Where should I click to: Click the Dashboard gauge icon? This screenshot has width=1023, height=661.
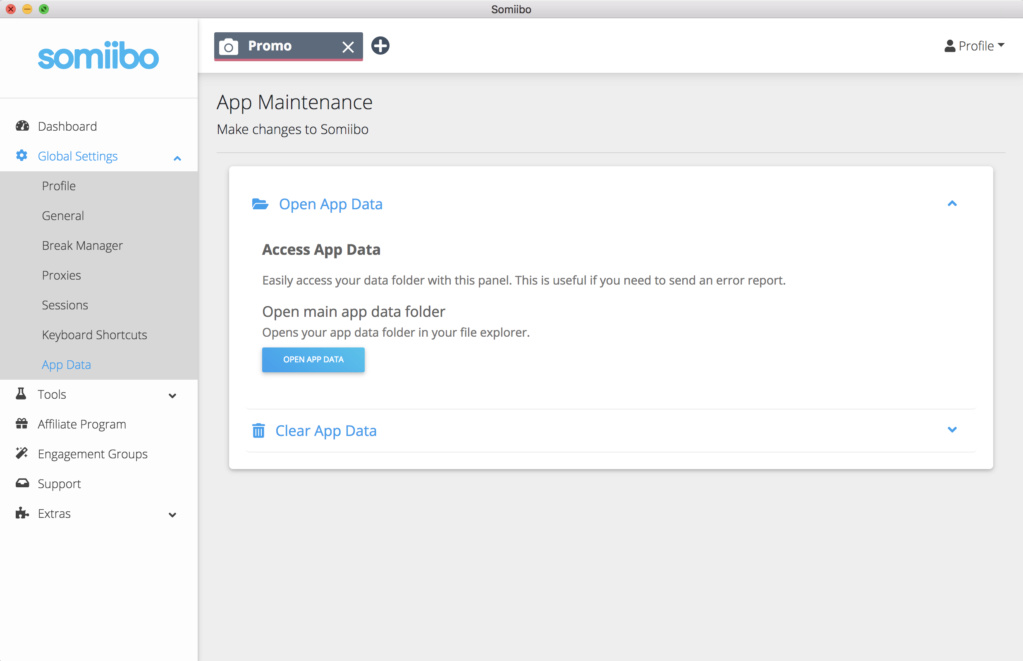coord(22,126)
